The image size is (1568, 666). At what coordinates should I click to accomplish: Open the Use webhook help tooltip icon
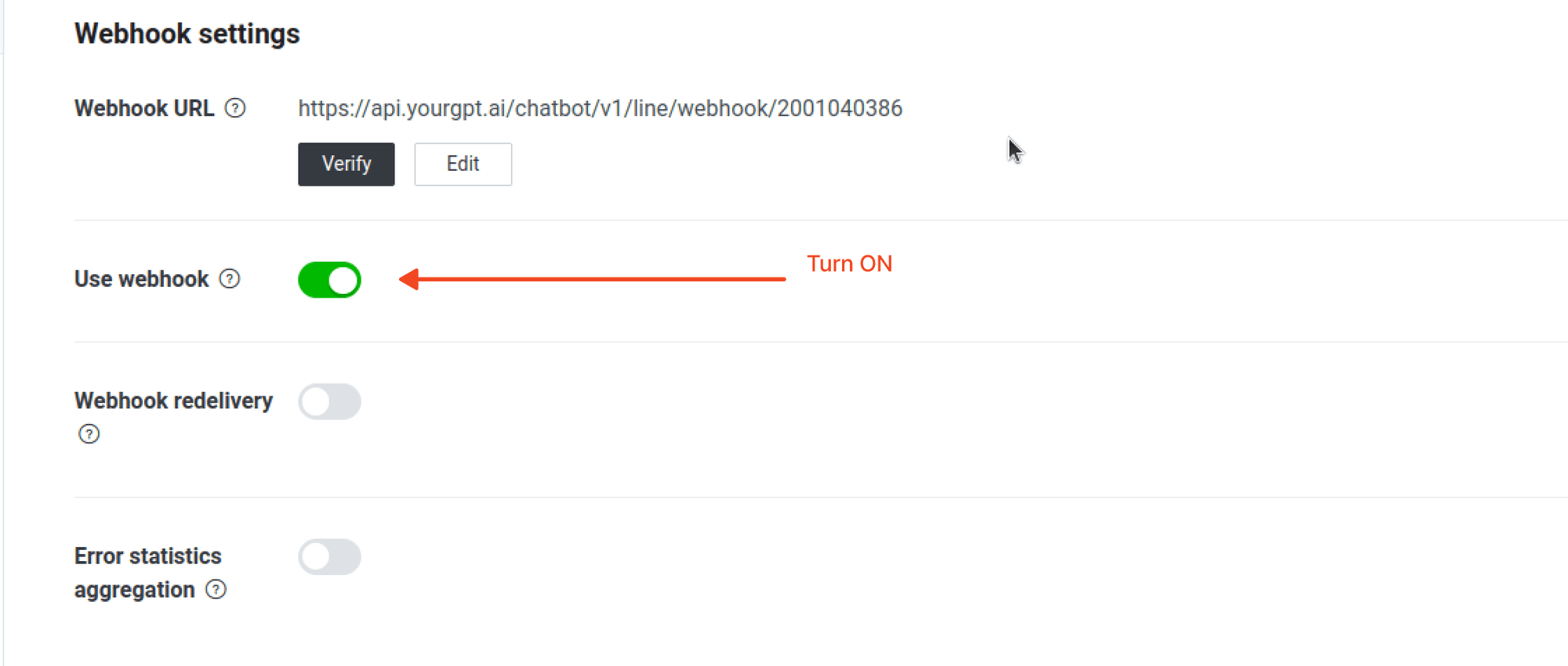[x=230, y=279]
